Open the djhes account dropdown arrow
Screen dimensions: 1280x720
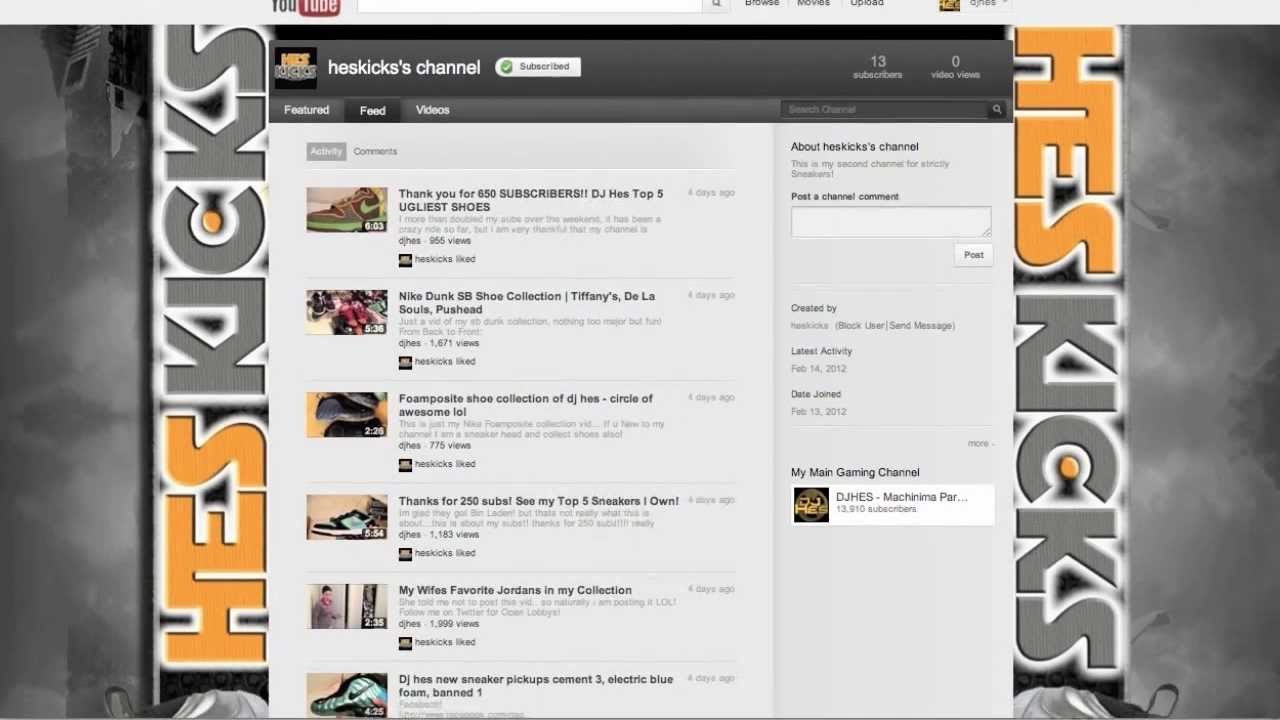point(1004,3)
